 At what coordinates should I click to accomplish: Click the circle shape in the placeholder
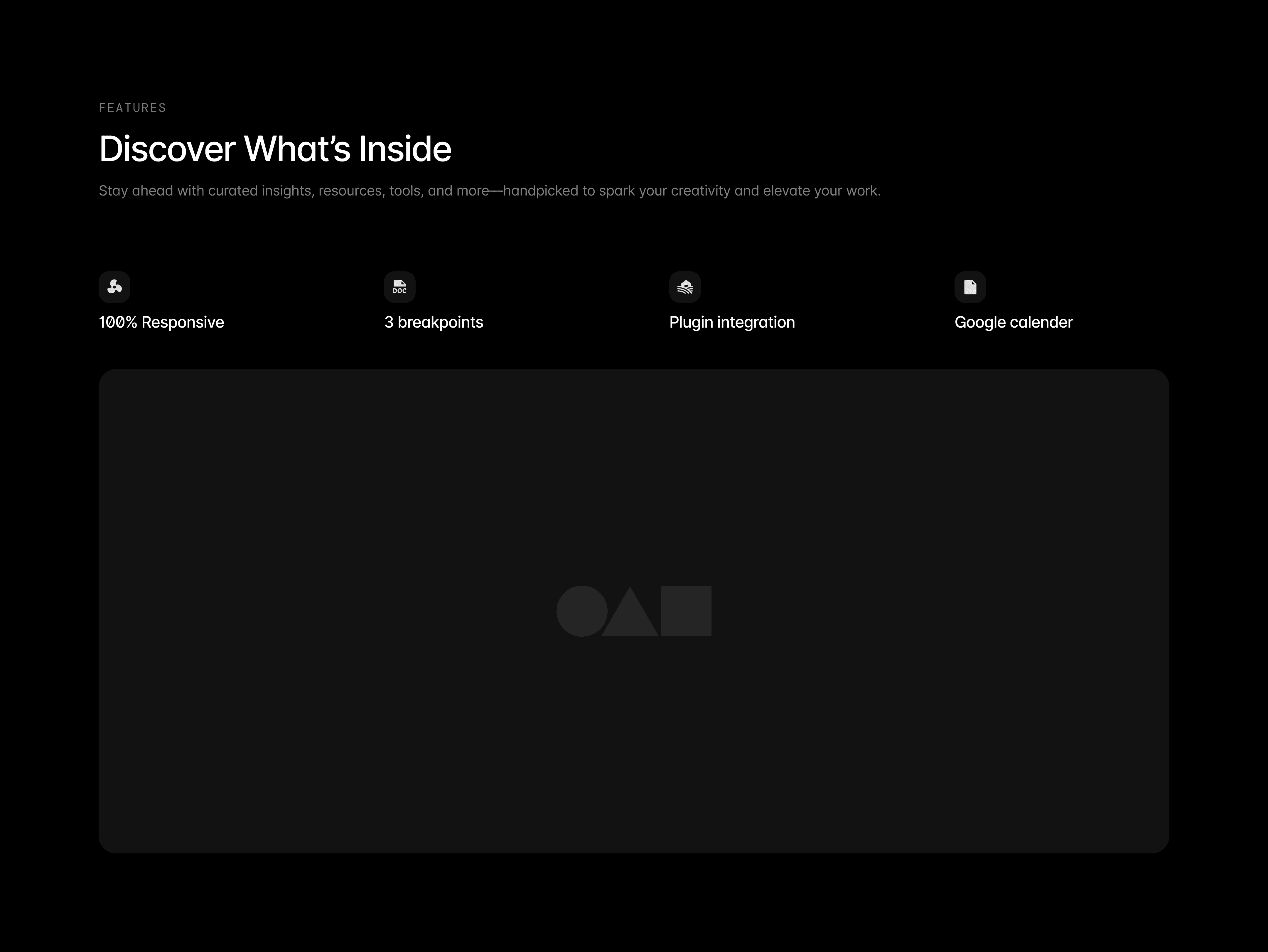pyautogui.click(x=582, y=611)
